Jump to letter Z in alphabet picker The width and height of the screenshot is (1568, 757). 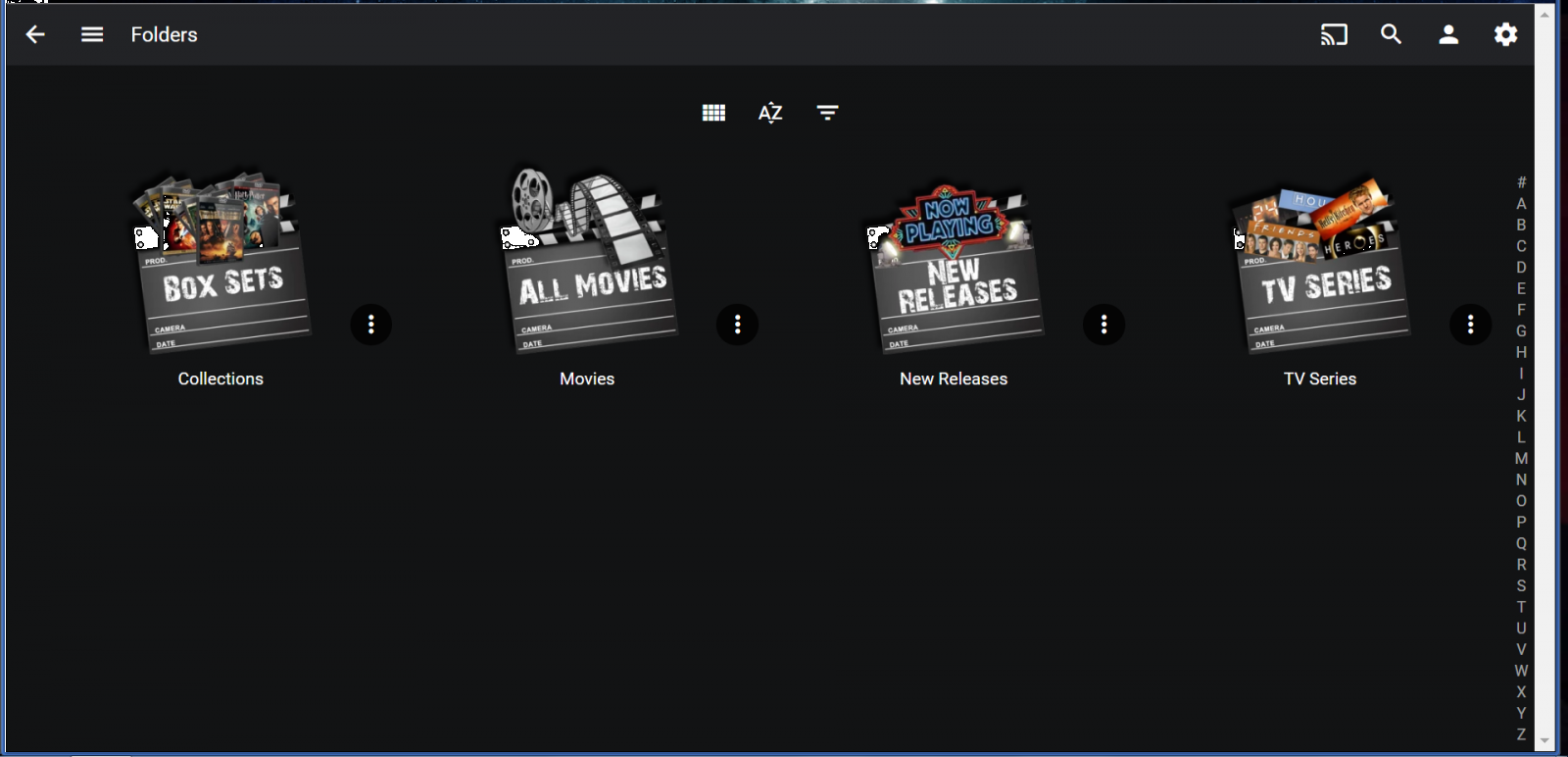pyautogui.click(x=1521, y=734)
